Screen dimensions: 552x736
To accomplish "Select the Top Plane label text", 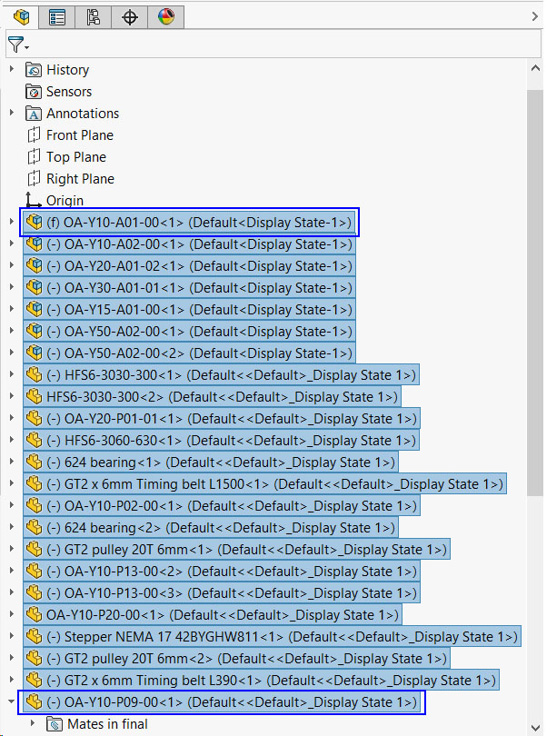I will [x=76, y=157].
